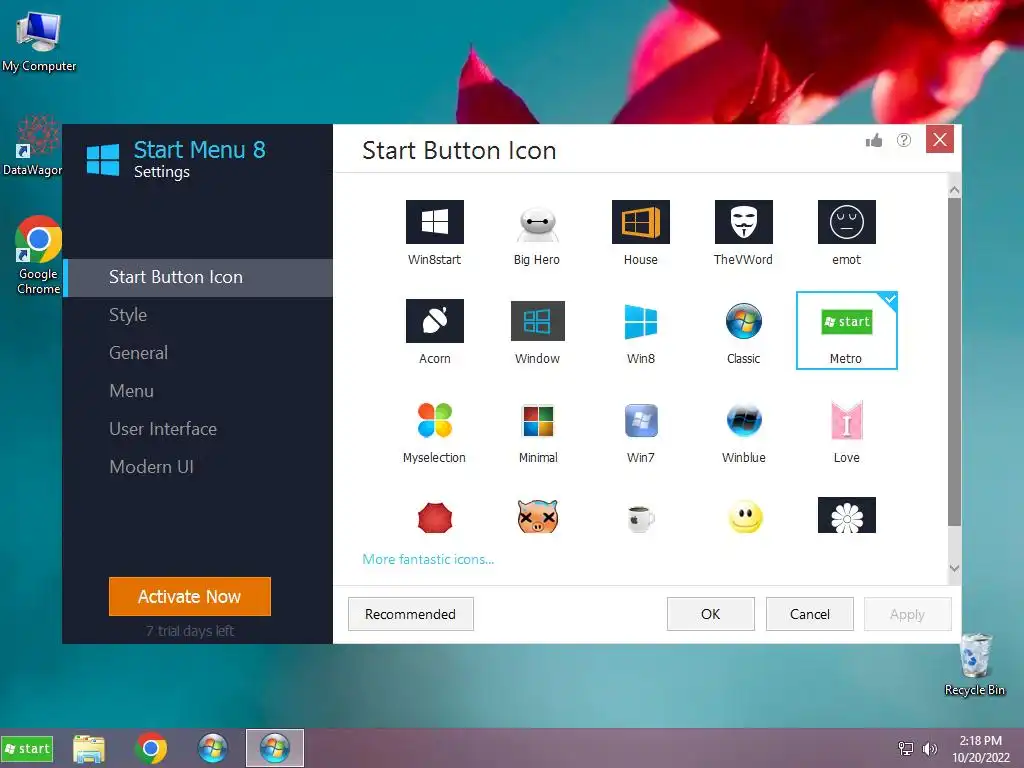Click the Cancel button
1024x768 pixels.
[x=810, y=614]
